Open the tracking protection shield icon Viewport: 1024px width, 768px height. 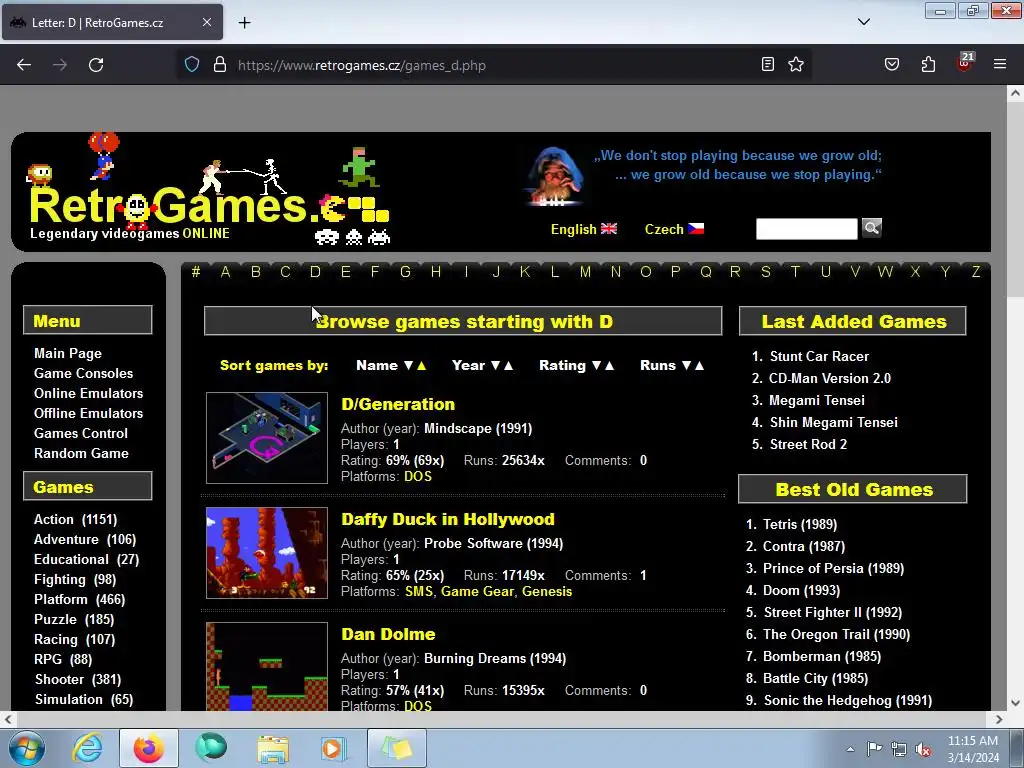click(x=191, y=65)
